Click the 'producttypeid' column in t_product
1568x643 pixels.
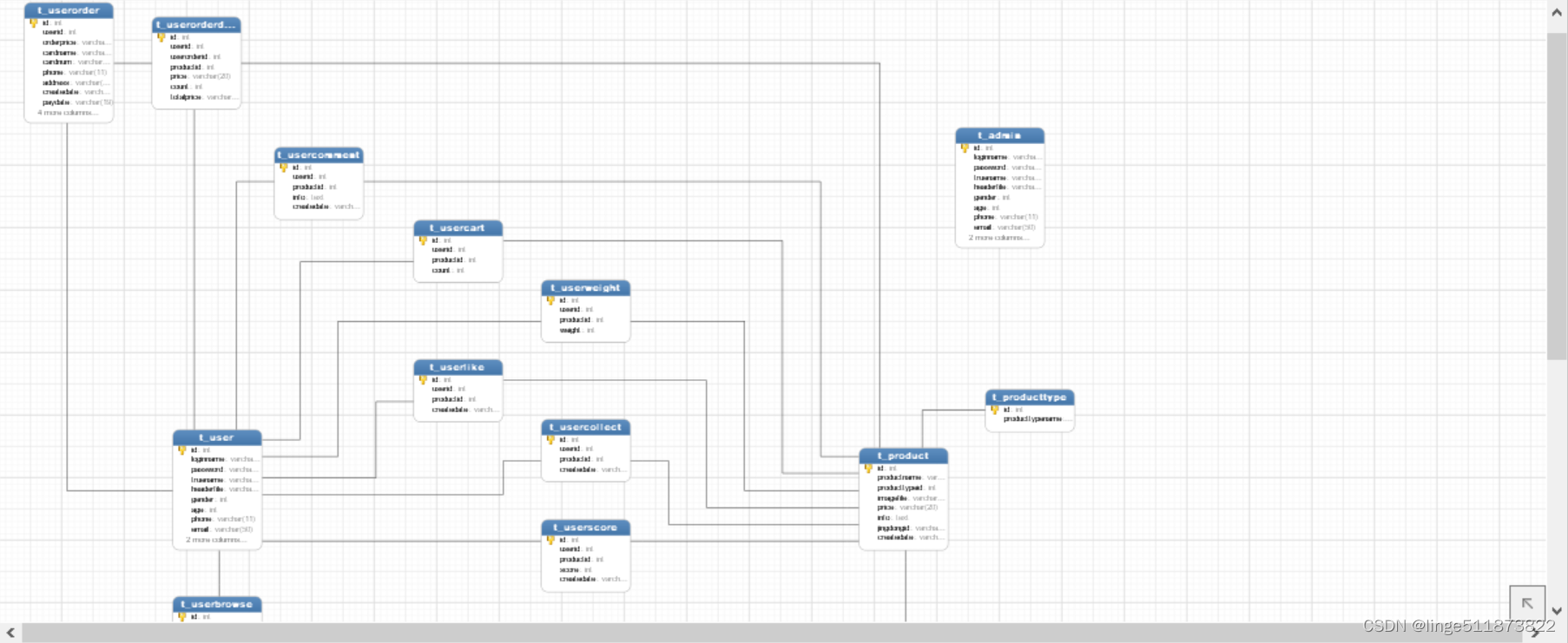(906, 489)
